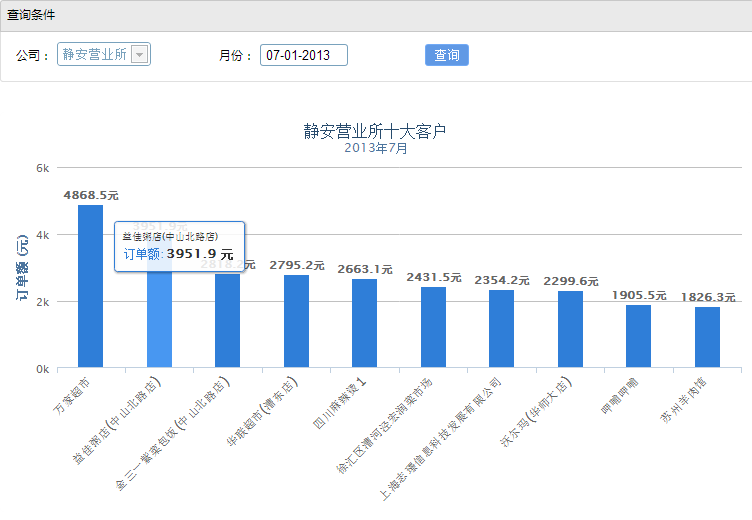Click the 2431.5元 data label

(434, 277)
